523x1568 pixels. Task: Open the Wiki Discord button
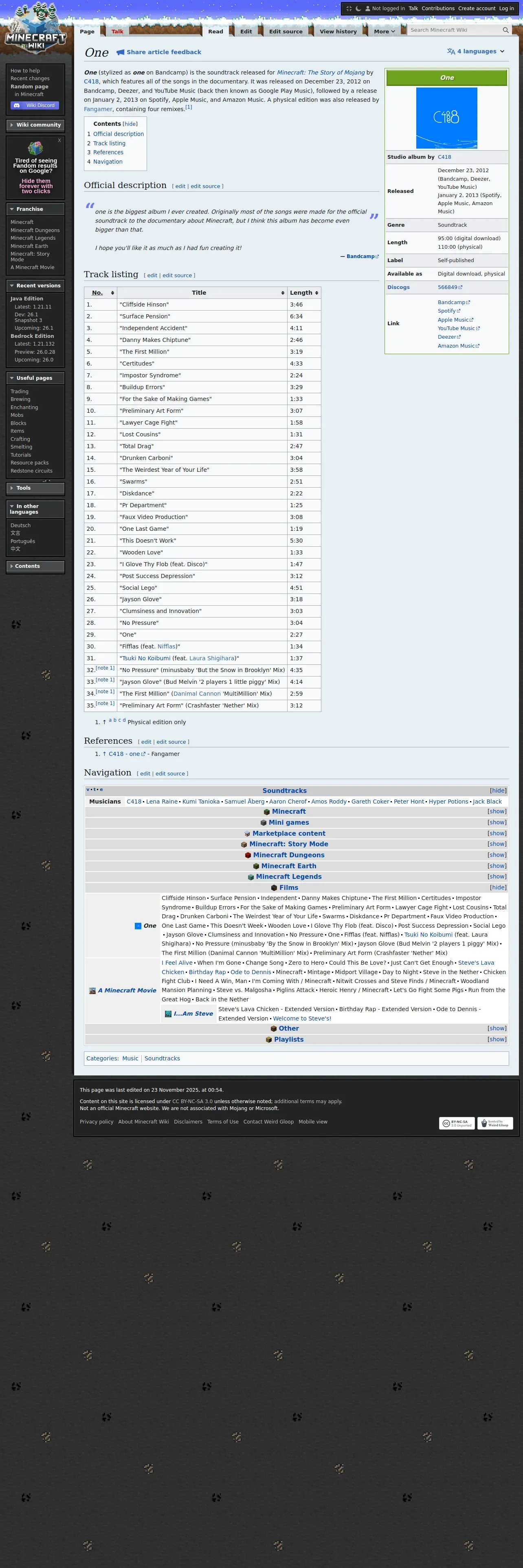click(x=35, y=105)
